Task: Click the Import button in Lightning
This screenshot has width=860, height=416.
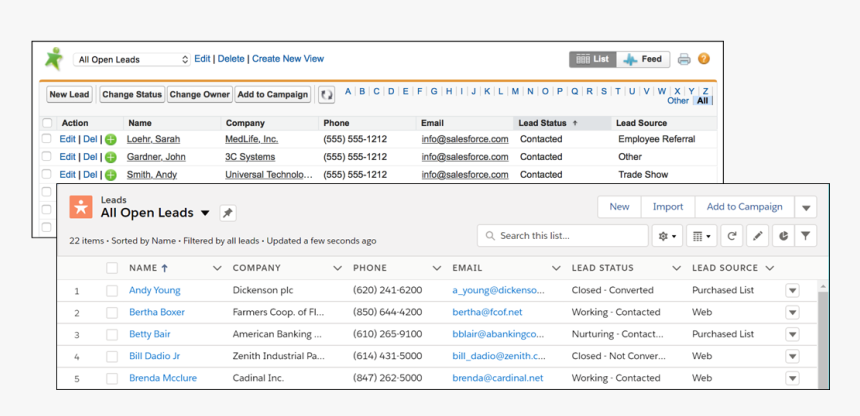Action: pos(668,207)
